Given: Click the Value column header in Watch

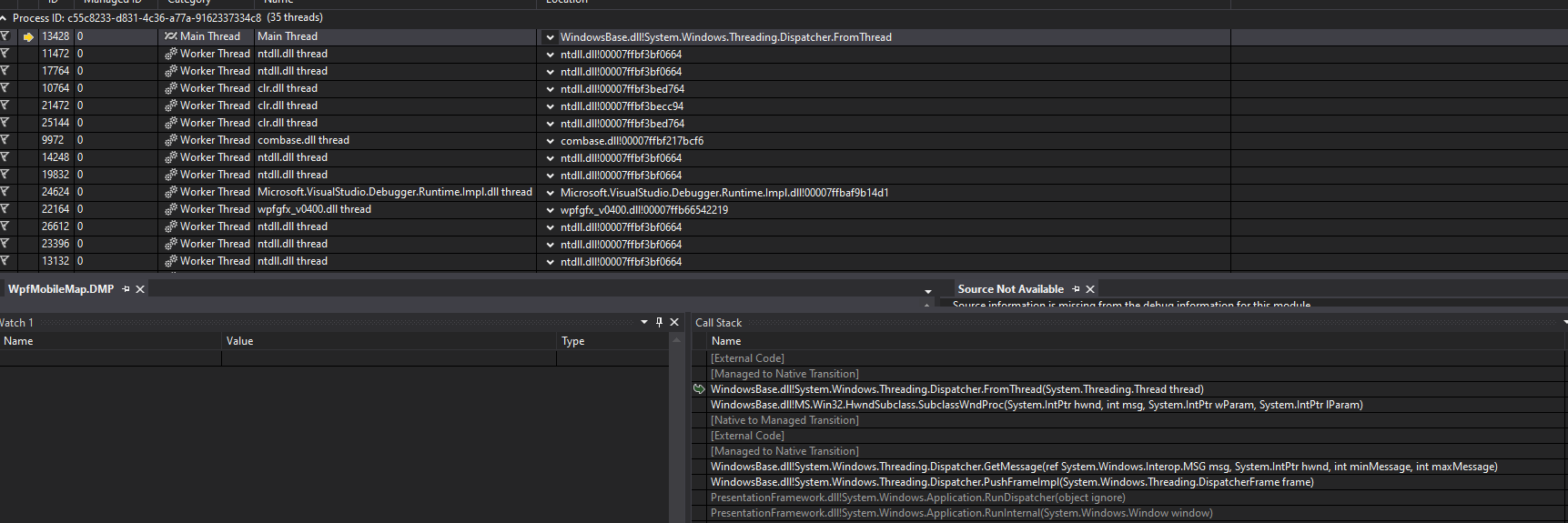Looking at the screenshot, I should coord(389,341).
